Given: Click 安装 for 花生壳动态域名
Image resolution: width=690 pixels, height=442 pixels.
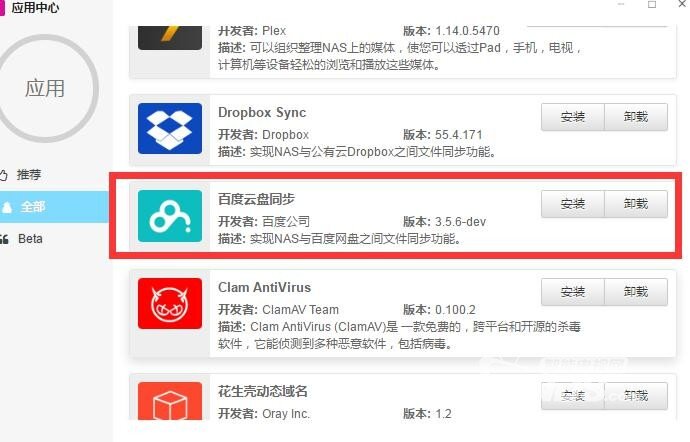Looking at the screenshot, I should click(573, 396).
